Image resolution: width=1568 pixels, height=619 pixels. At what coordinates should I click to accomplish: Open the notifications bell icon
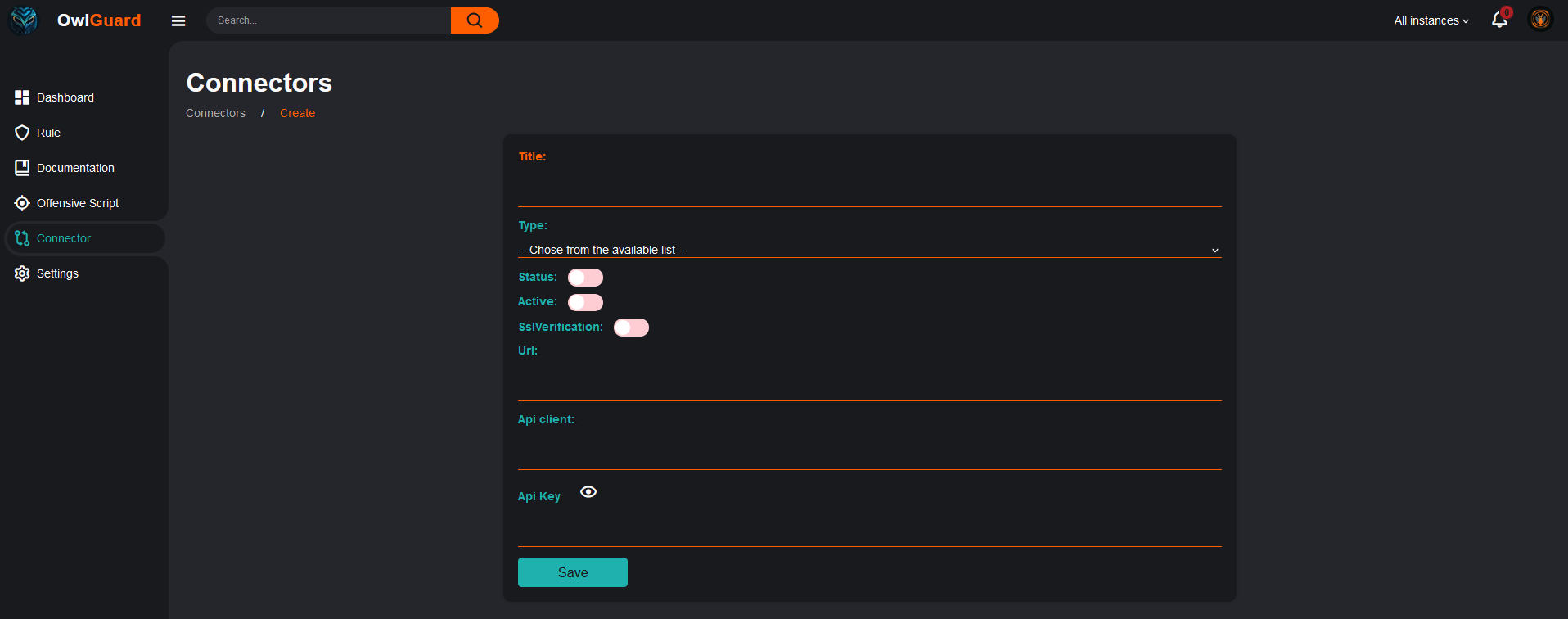point(1499,20)
